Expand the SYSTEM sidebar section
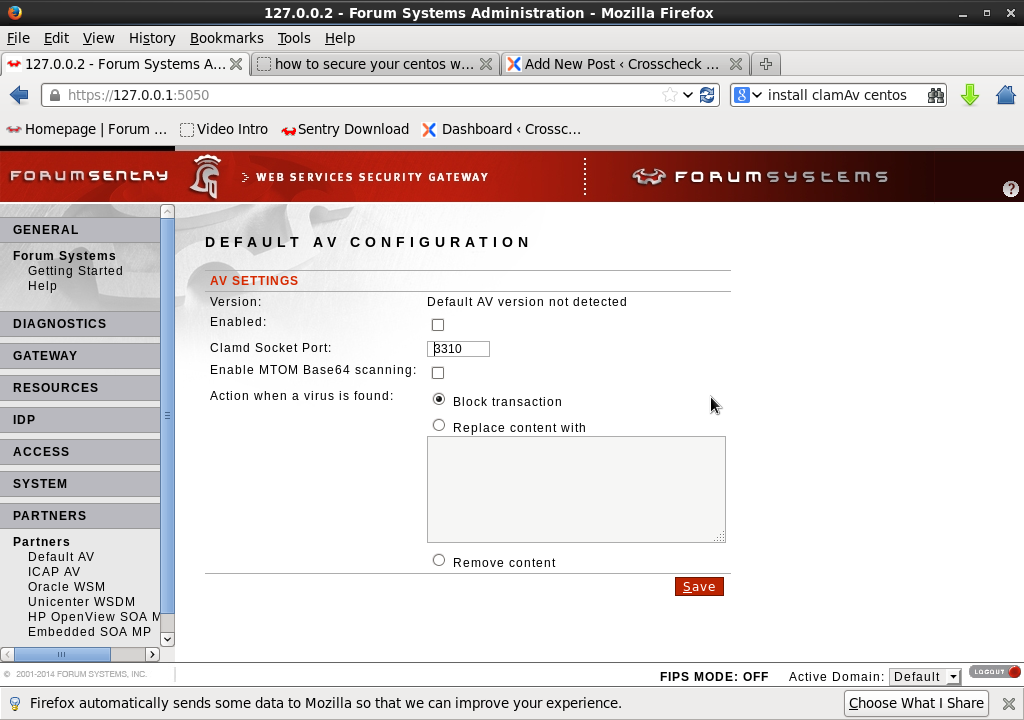Viewport: 1024px width, 720px height. click(x=80, y=483)
